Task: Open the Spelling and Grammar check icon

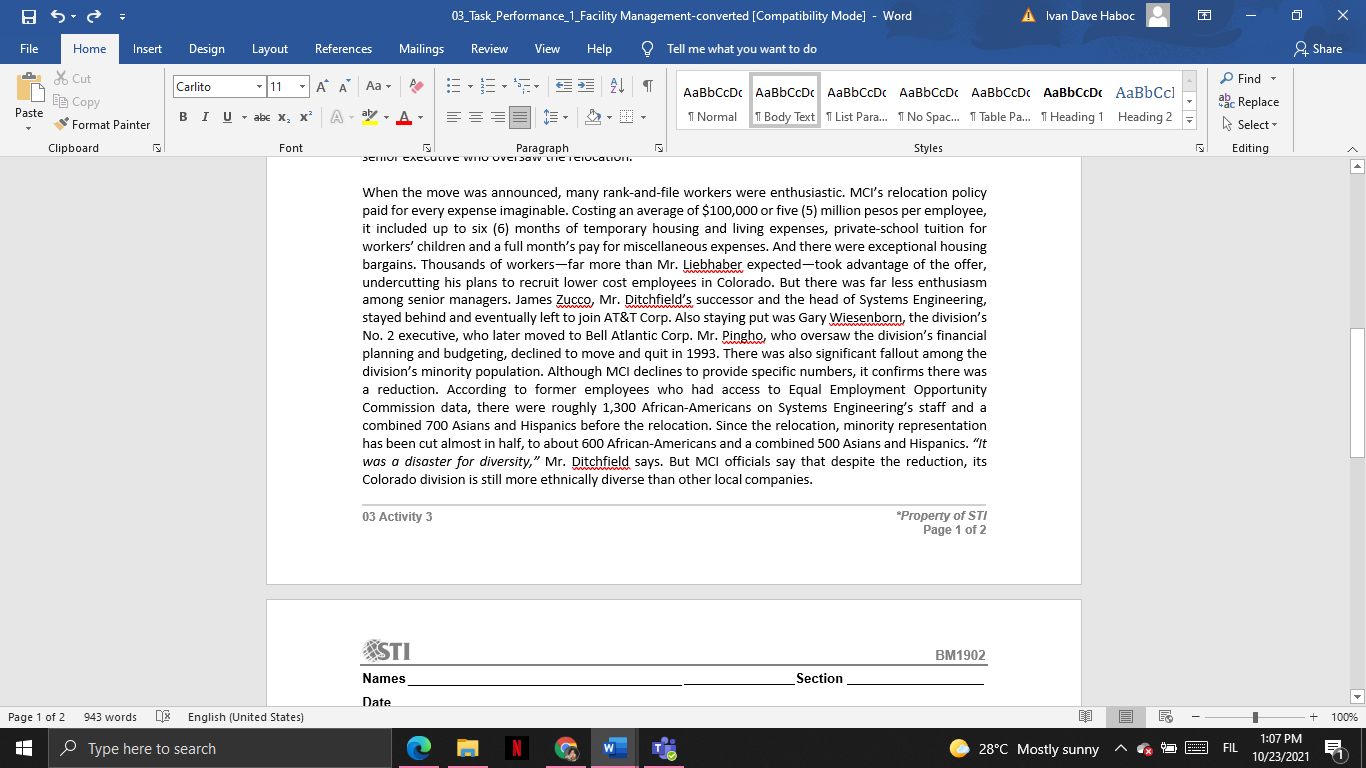Action: pos(163,717)
